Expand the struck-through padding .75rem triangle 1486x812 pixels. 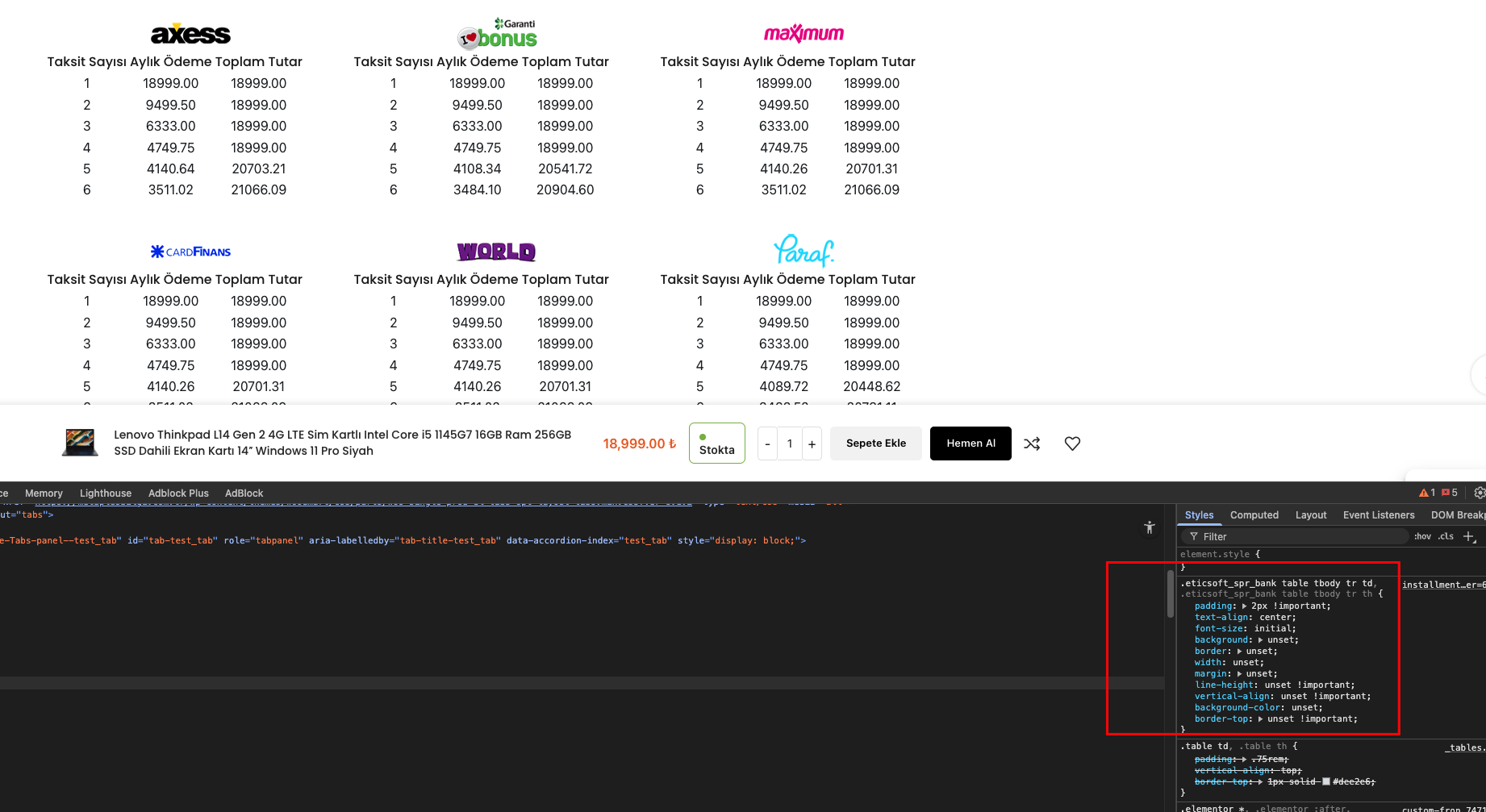1245,760
